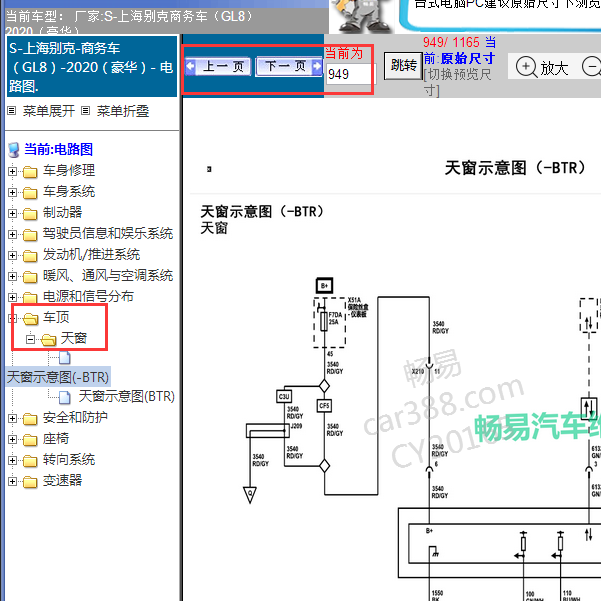Image resolution: width=601 pixels, height=601 pixels.
Task: Expand the 转向系统 tree node
Action: pos(12,460)
